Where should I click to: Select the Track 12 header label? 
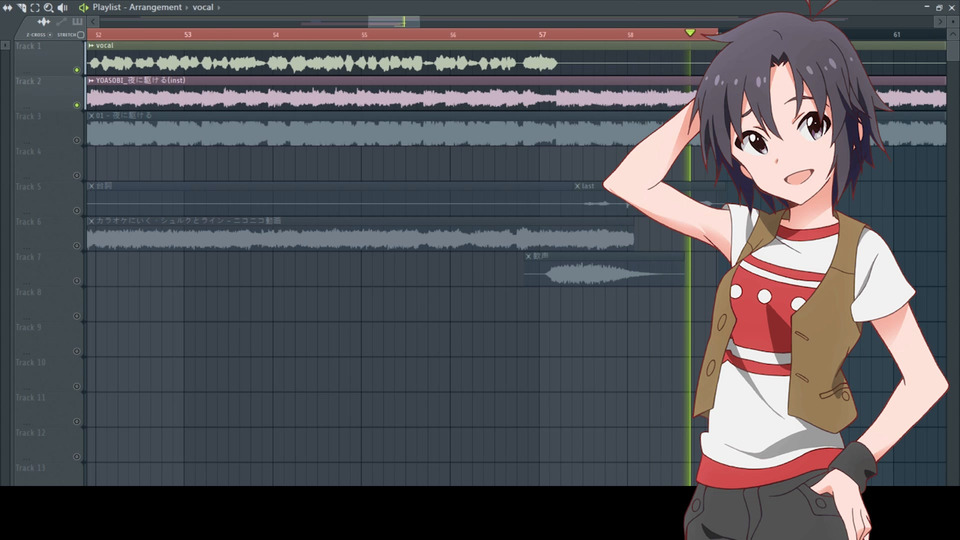click(x=31, y=433)
